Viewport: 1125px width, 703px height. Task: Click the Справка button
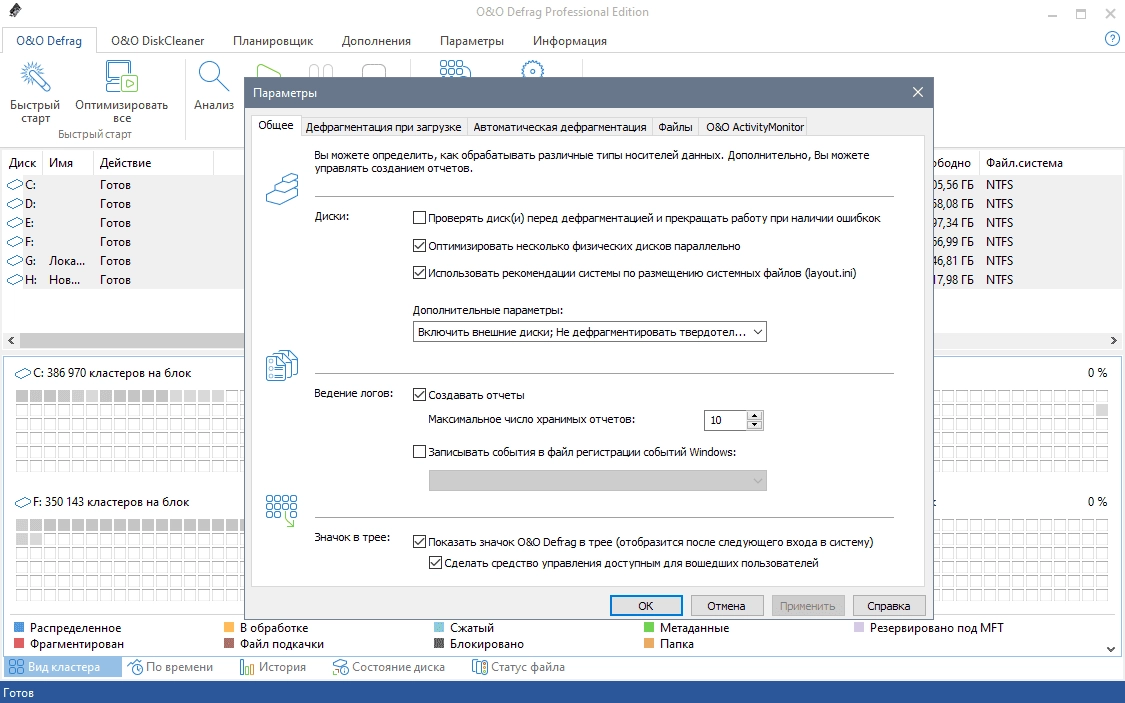(x=888, y=605)
